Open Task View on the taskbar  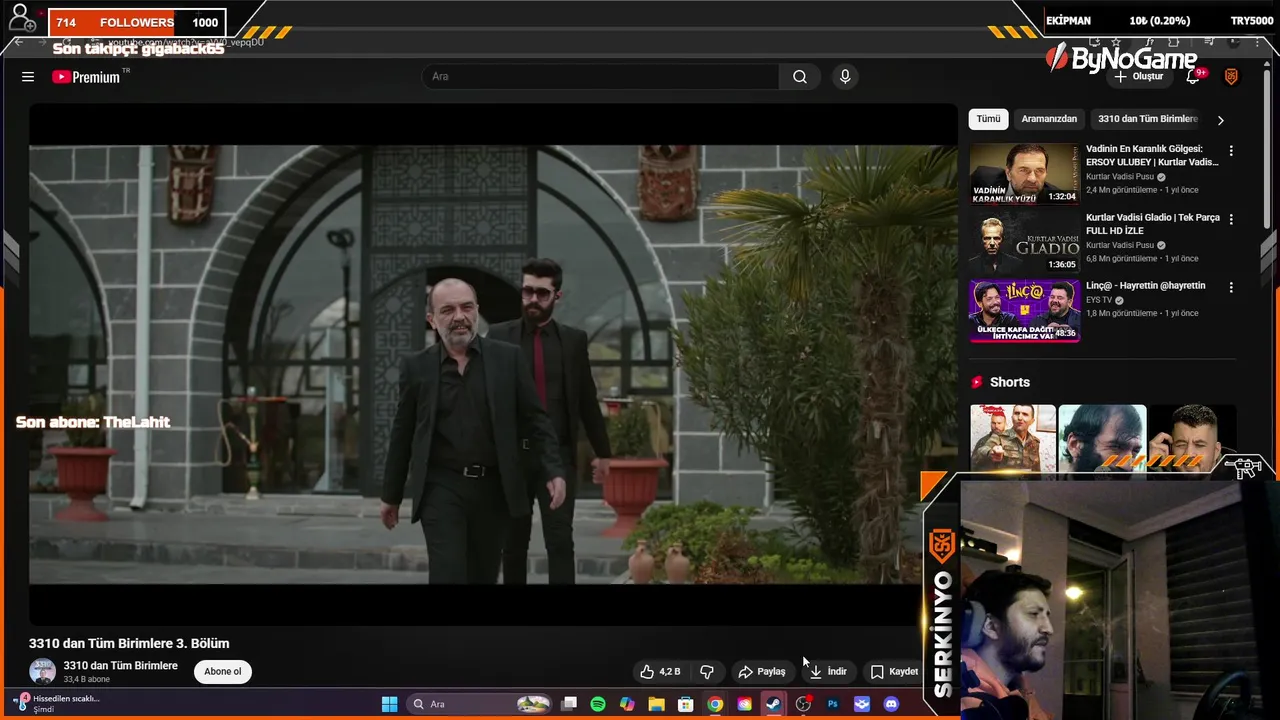pyautogui.click(x=569, y=704)
